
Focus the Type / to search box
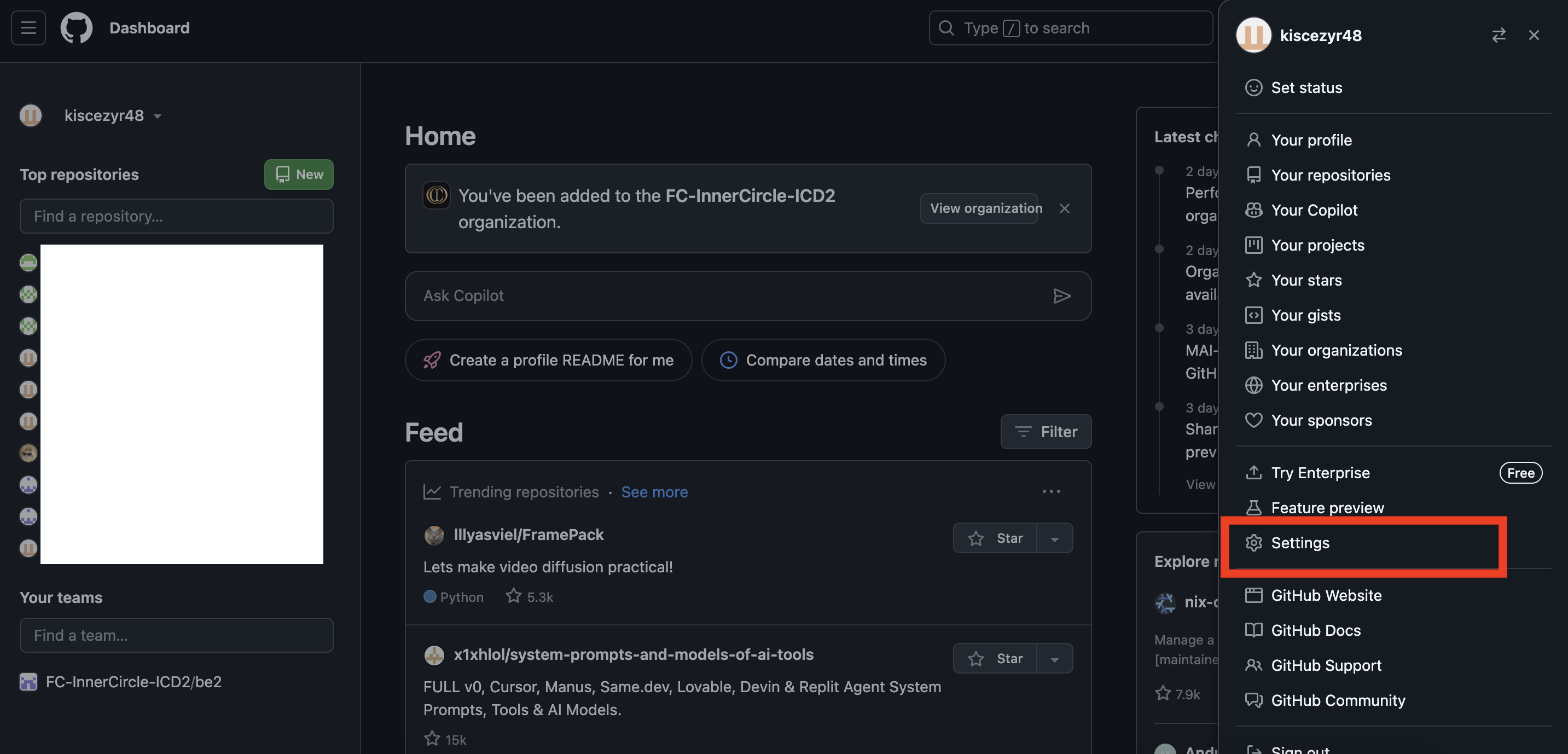click(x=1071, y=28)
